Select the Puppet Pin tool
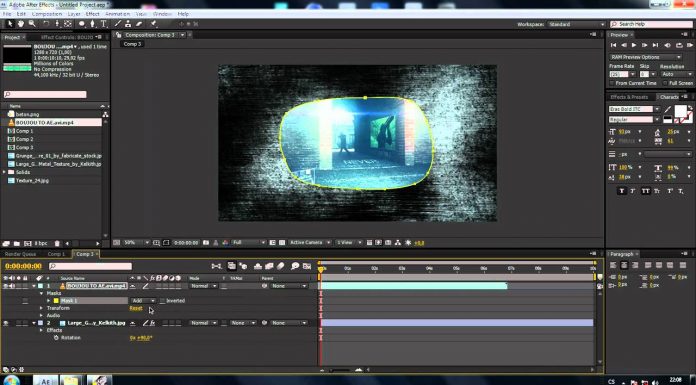The width and height of the screenshot is (696, 385). (x=153, y=24)
